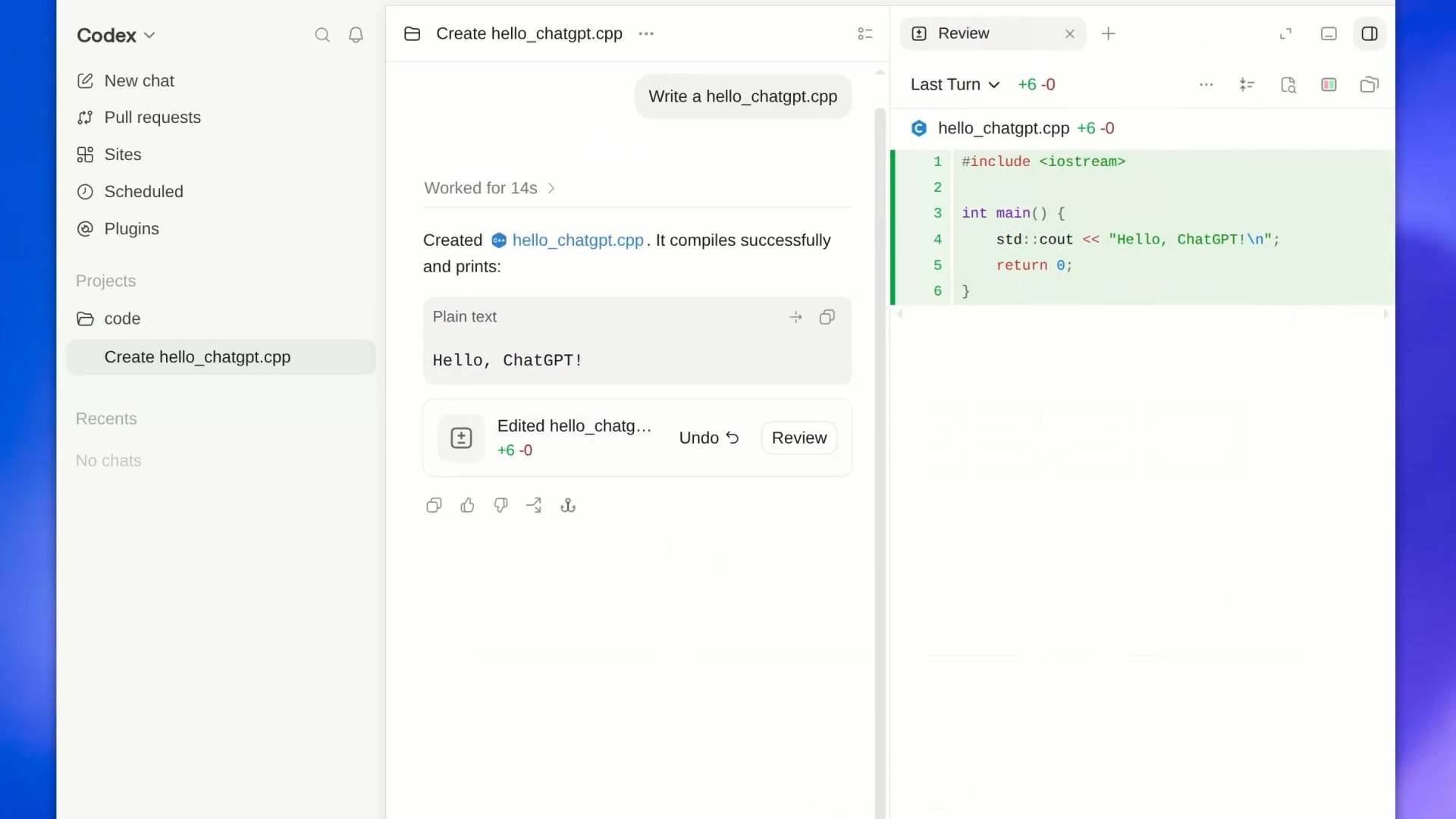Viewport: 1456px width, 819px height.
Task: Select Create hello_chatgpt.cpp chat in sidebar
Action: [x=221, y=357]
